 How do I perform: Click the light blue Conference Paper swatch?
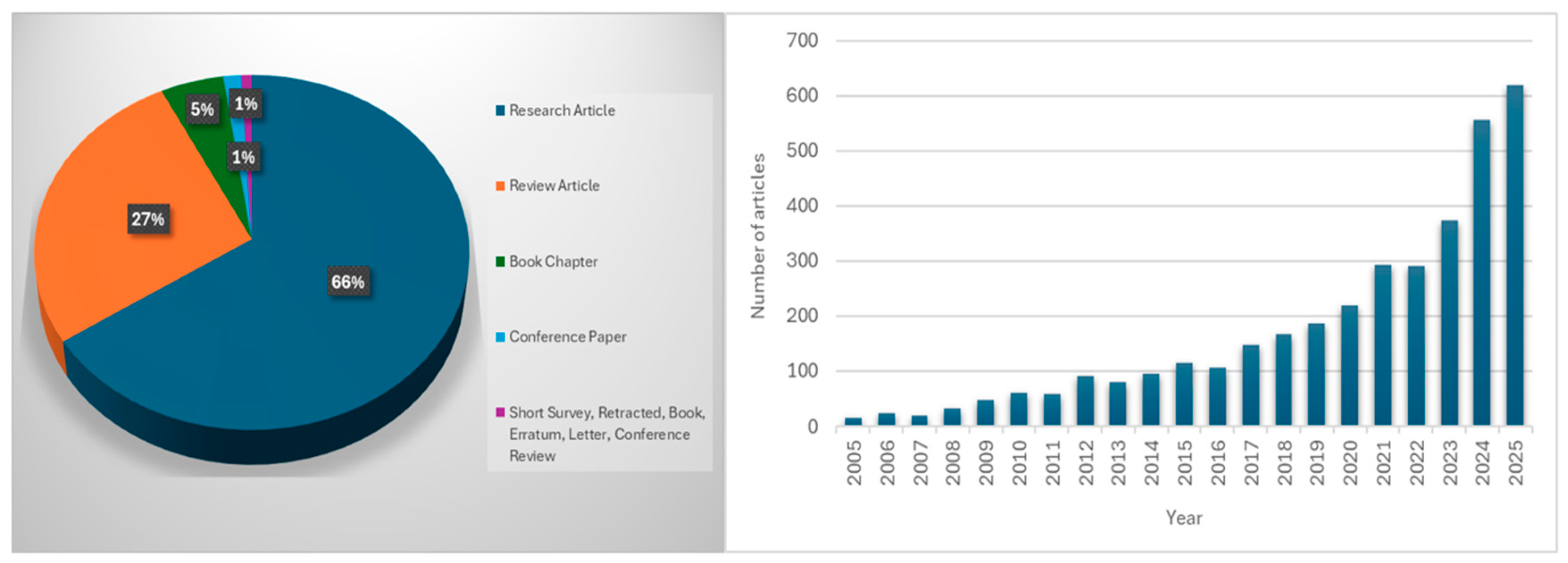pyautogui.click(x=500, y=337)
